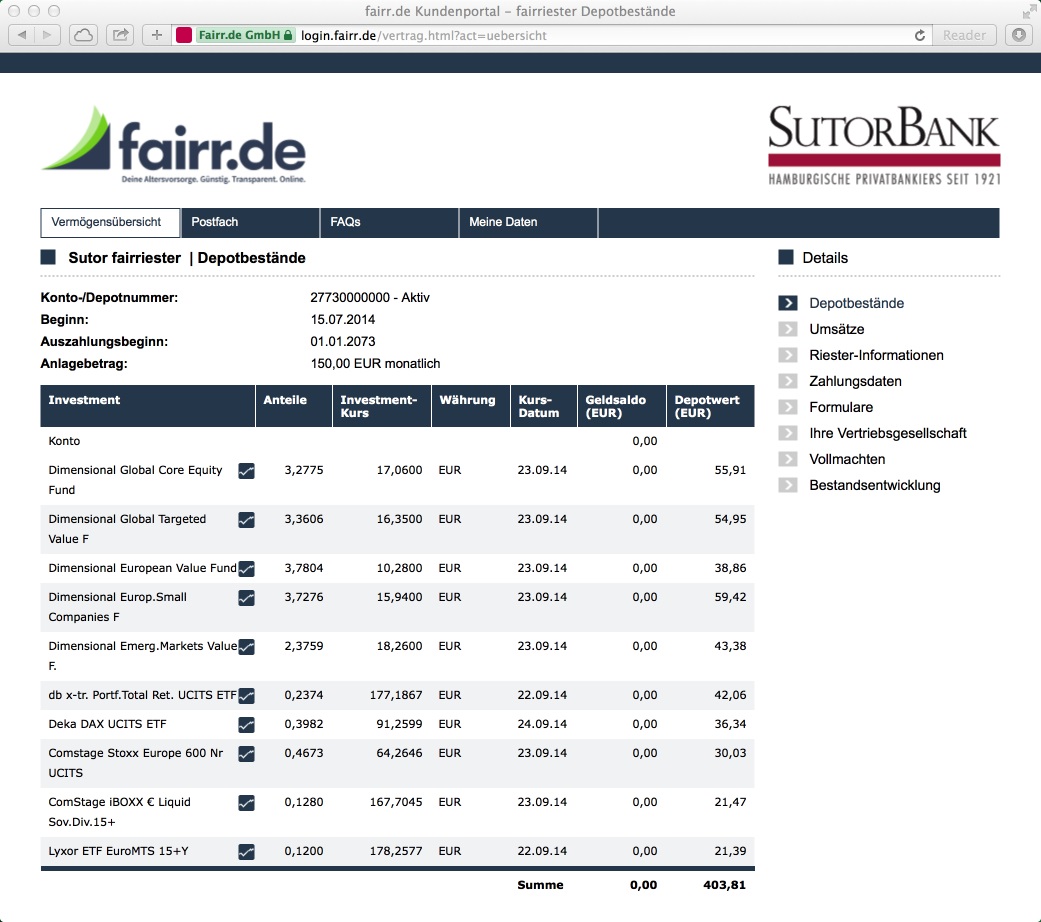Click the Anlagebetrag value 150,00 EUR monatlich

(x=375, y=364)
